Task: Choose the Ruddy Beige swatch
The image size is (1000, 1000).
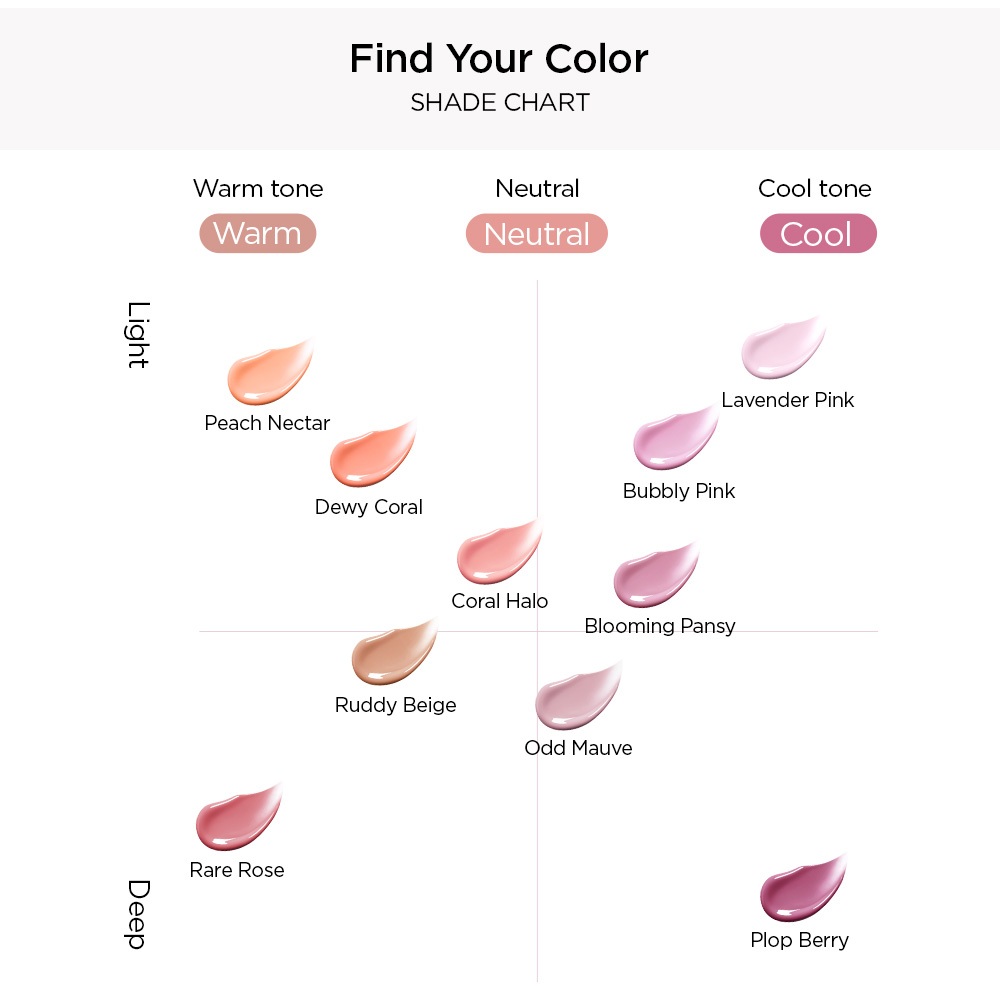Action: click(392, 653)
